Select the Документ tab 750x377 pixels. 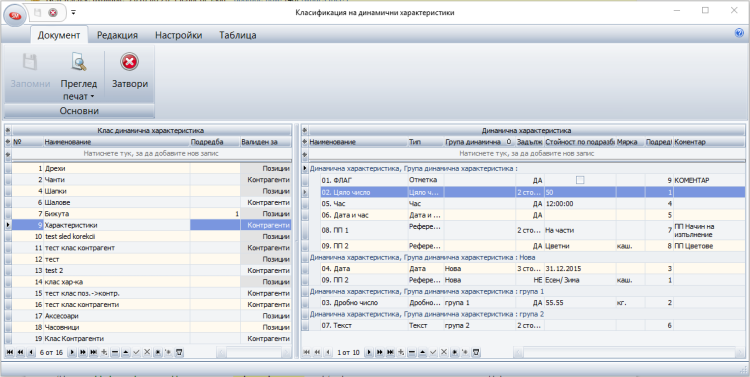click(x=59, y=35)
